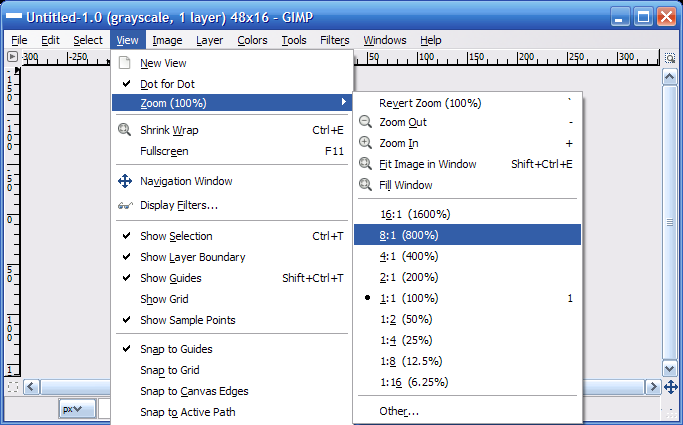Click horizontal scrollbar left arrow
Image resolution: width=683 pixels, height=425 pixels.
(31, 387)
